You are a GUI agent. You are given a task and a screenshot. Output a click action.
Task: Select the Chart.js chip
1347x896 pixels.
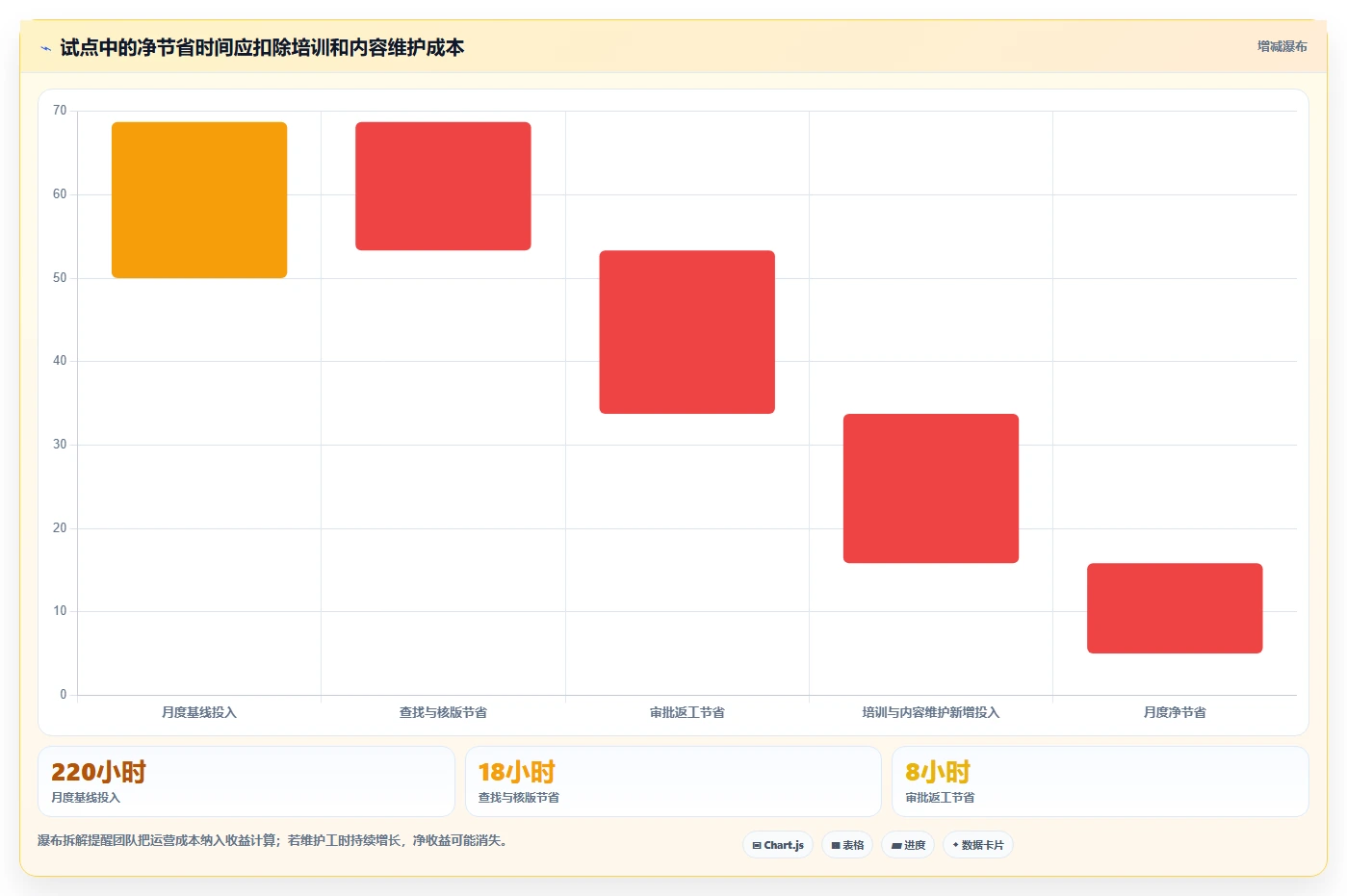click(x=778, y=845)
